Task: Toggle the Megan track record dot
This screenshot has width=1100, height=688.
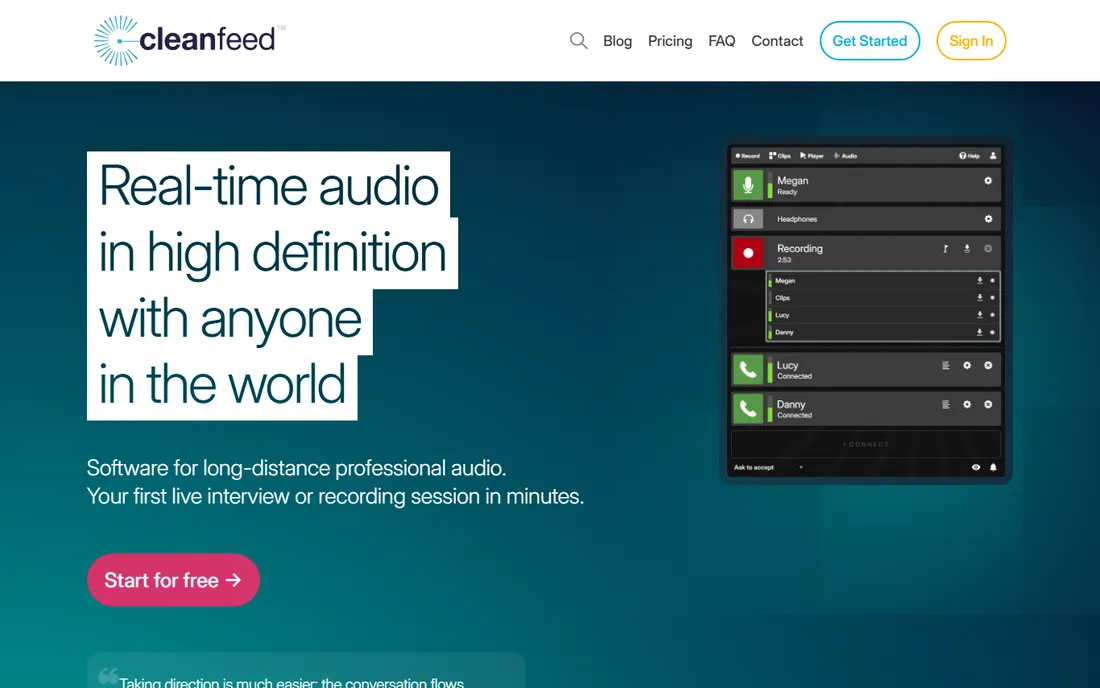Action: [992, 281]
